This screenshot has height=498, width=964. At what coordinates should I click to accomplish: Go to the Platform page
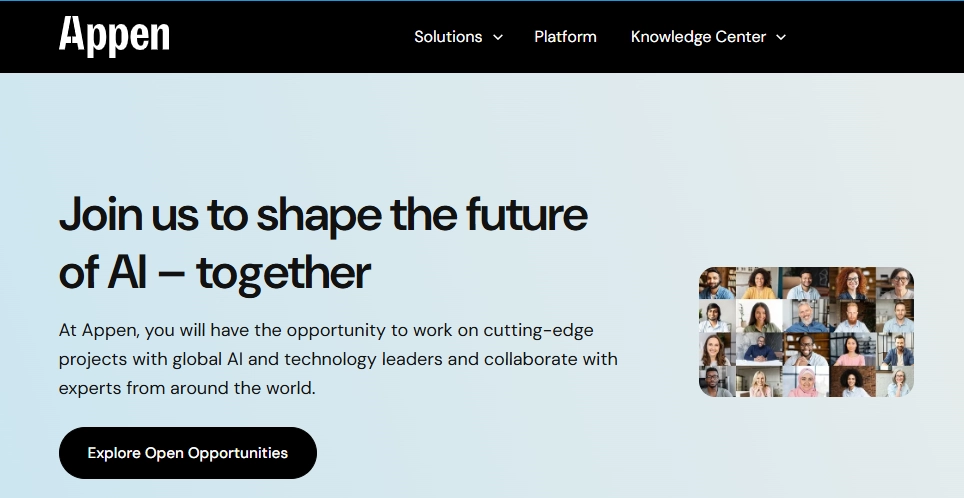[x=565, y=37]
